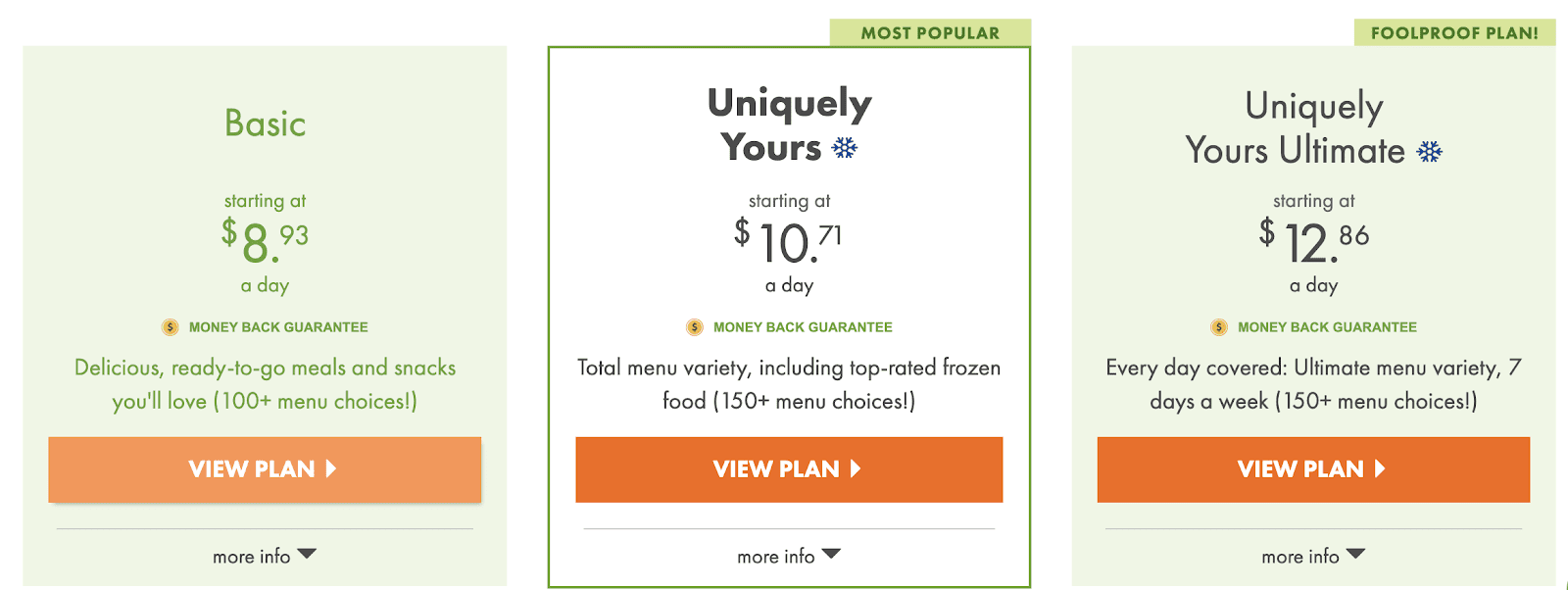View the Uniquely Yours Ultimate plan
Screen dimensions: 1568x590
click(1313, 469)
